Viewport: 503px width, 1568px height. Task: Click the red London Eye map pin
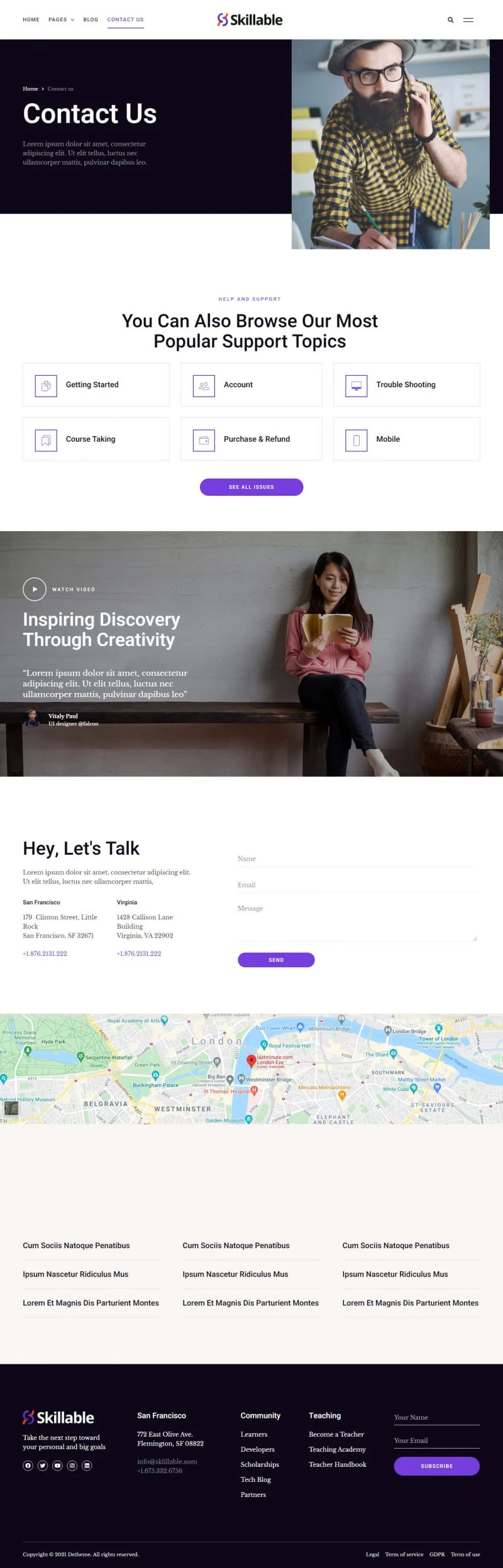[251, 1061]
